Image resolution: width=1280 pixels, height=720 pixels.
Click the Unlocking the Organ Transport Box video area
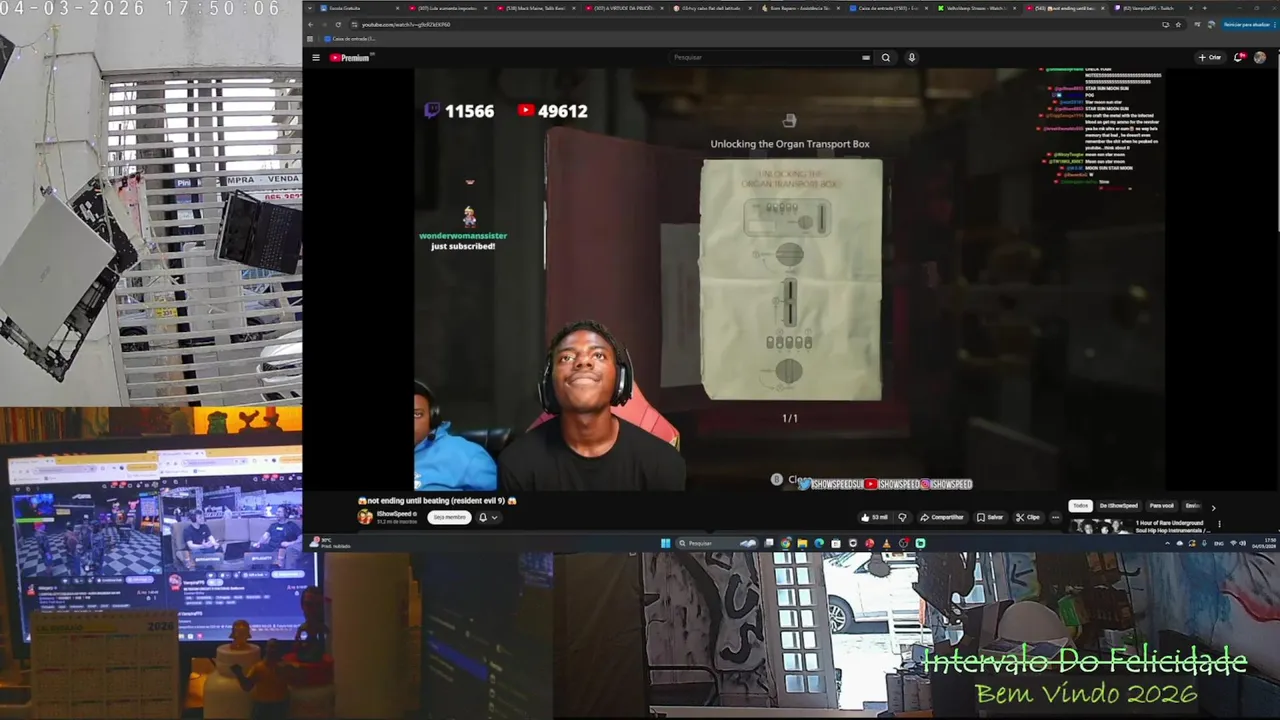point(790,280)
